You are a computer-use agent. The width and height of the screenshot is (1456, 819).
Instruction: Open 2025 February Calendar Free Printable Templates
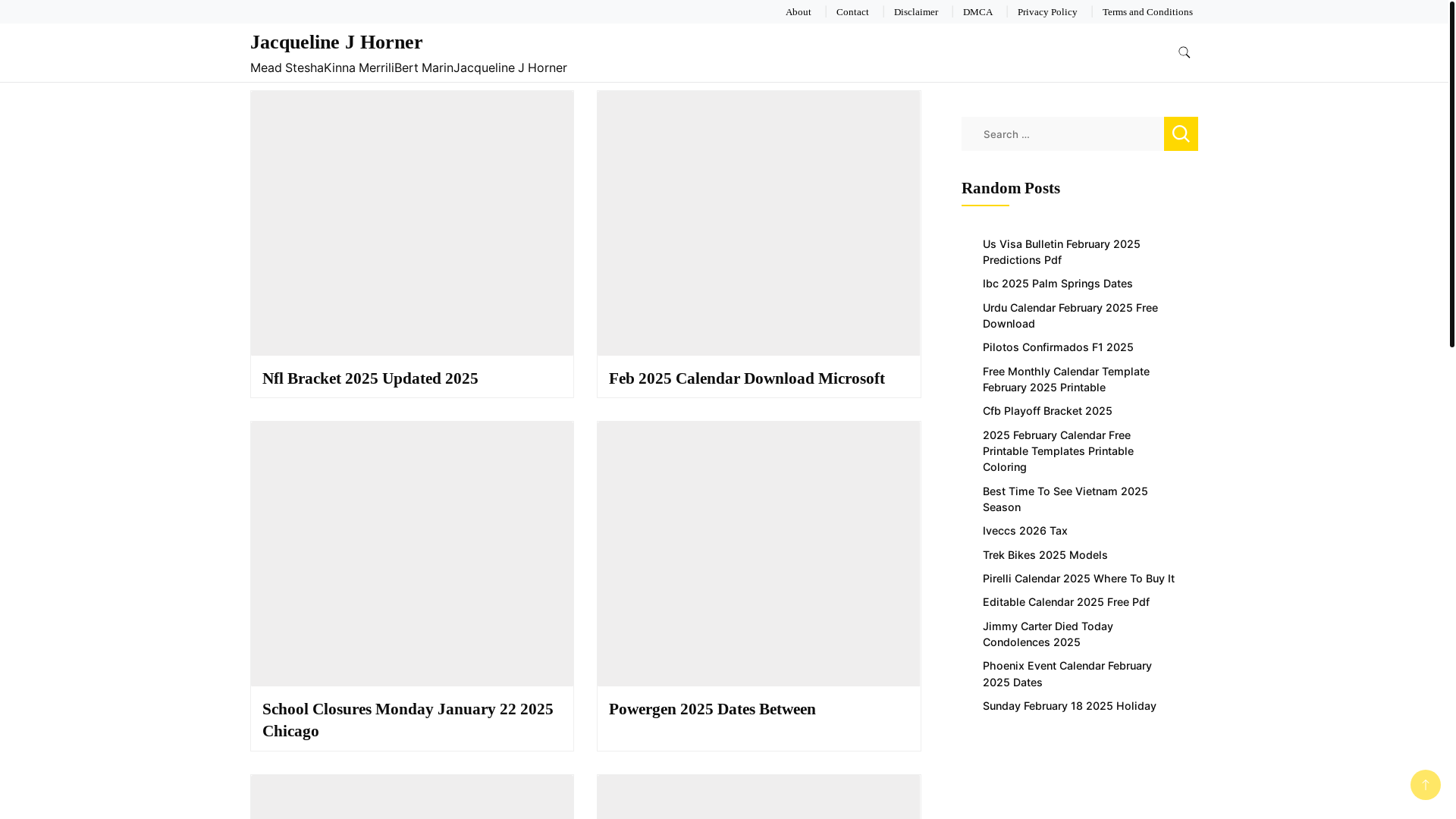tap(1058, 451)
